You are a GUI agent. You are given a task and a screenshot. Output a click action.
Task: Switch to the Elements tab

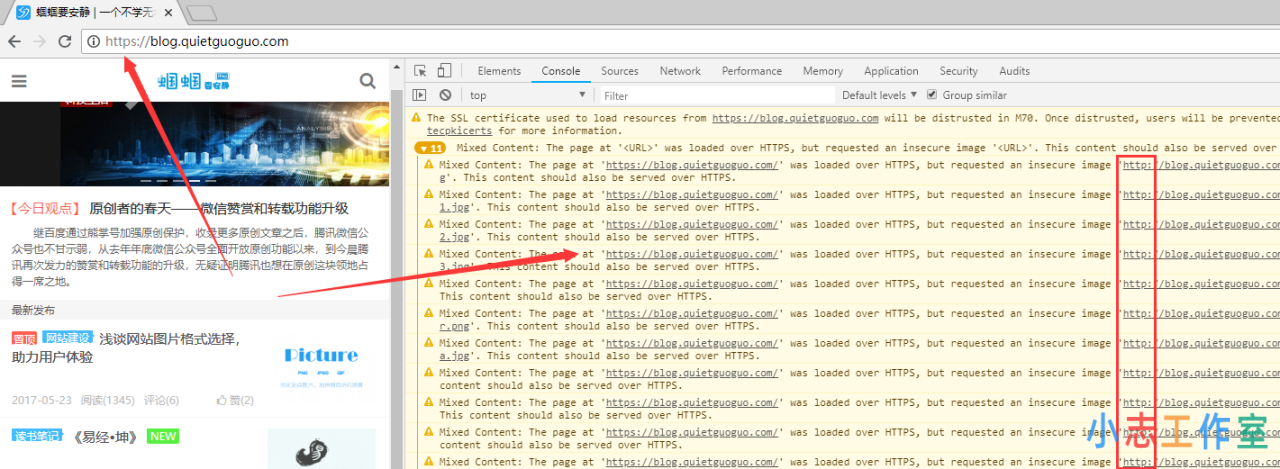[499, 71]
